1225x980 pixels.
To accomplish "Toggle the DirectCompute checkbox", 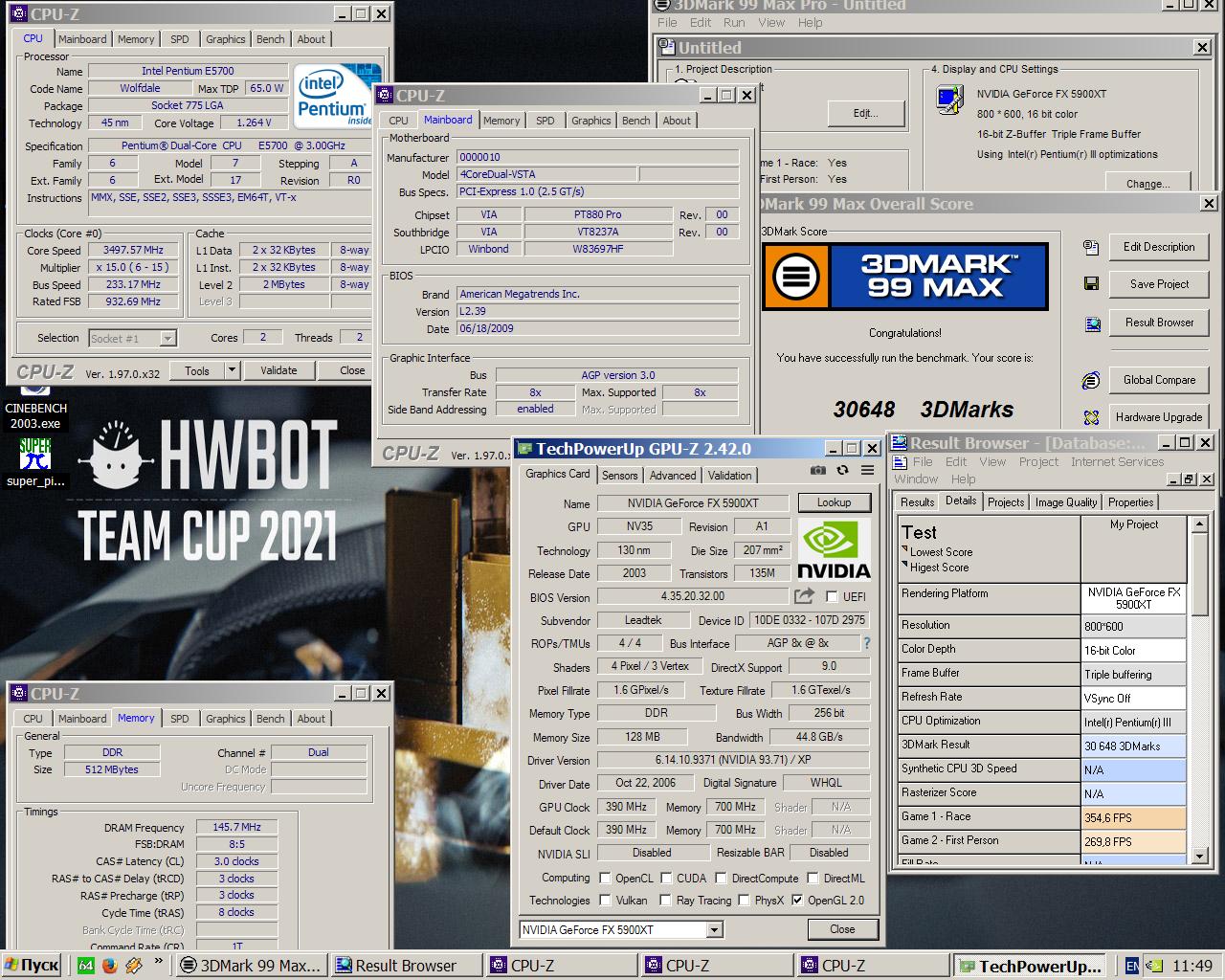I will pyautogui.click(x=721, y=878).
